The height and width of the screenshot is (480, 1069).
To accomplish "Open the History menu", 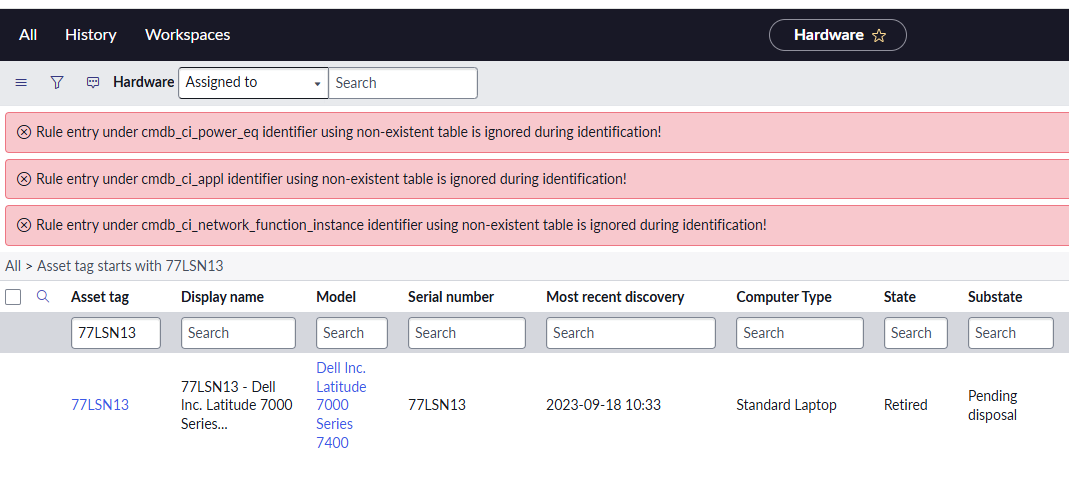I will (x=91, y=35).
